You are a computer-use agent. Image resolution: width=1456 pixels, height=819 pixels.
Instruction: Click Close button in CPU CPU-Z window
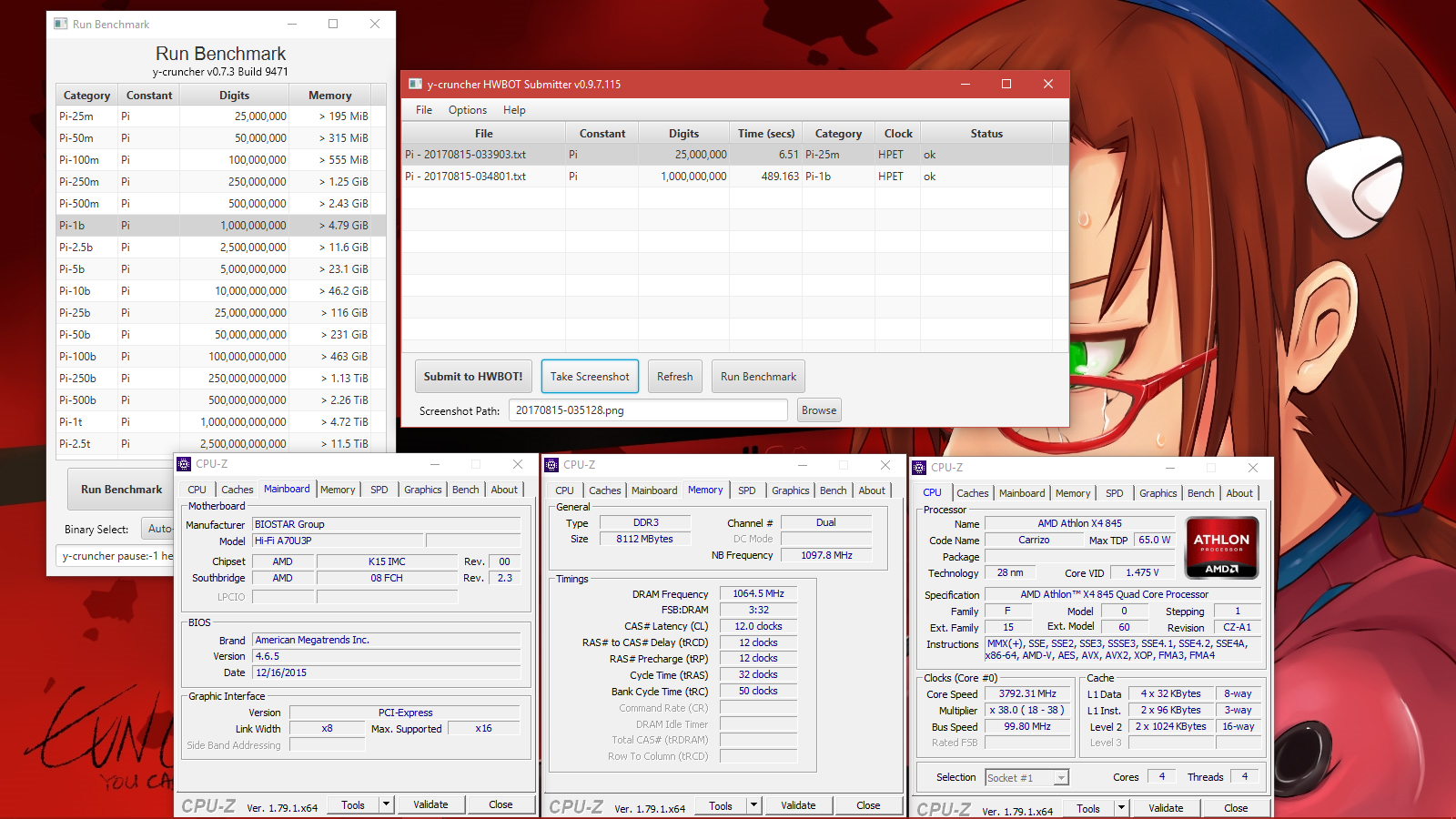tap(1236, 808)
